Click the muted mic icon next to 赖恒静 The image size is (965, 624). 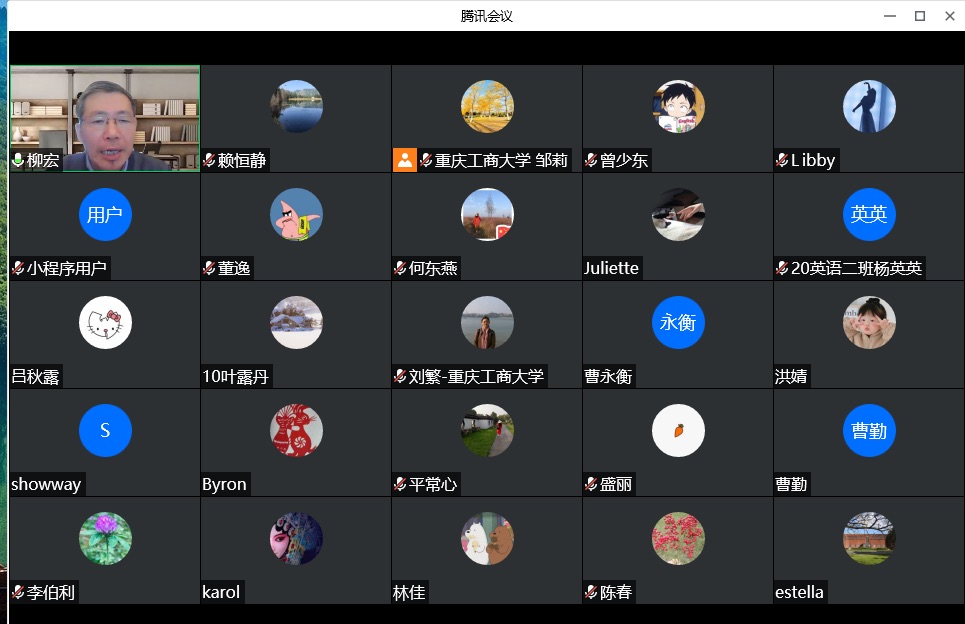click(209, 161)
